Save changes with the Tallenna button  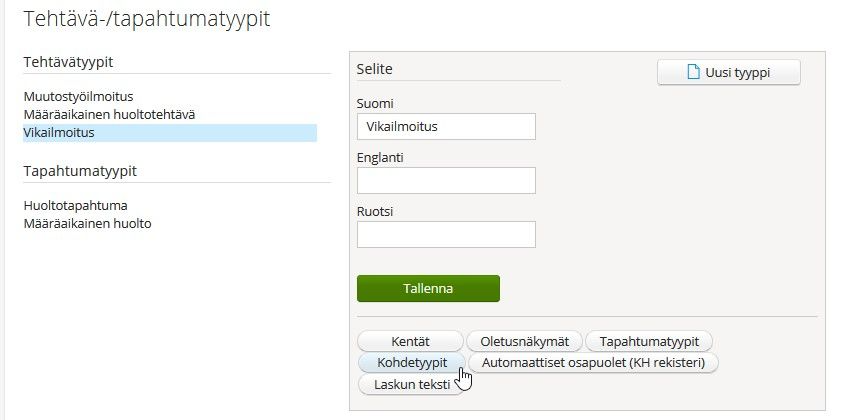click(428, 288)
